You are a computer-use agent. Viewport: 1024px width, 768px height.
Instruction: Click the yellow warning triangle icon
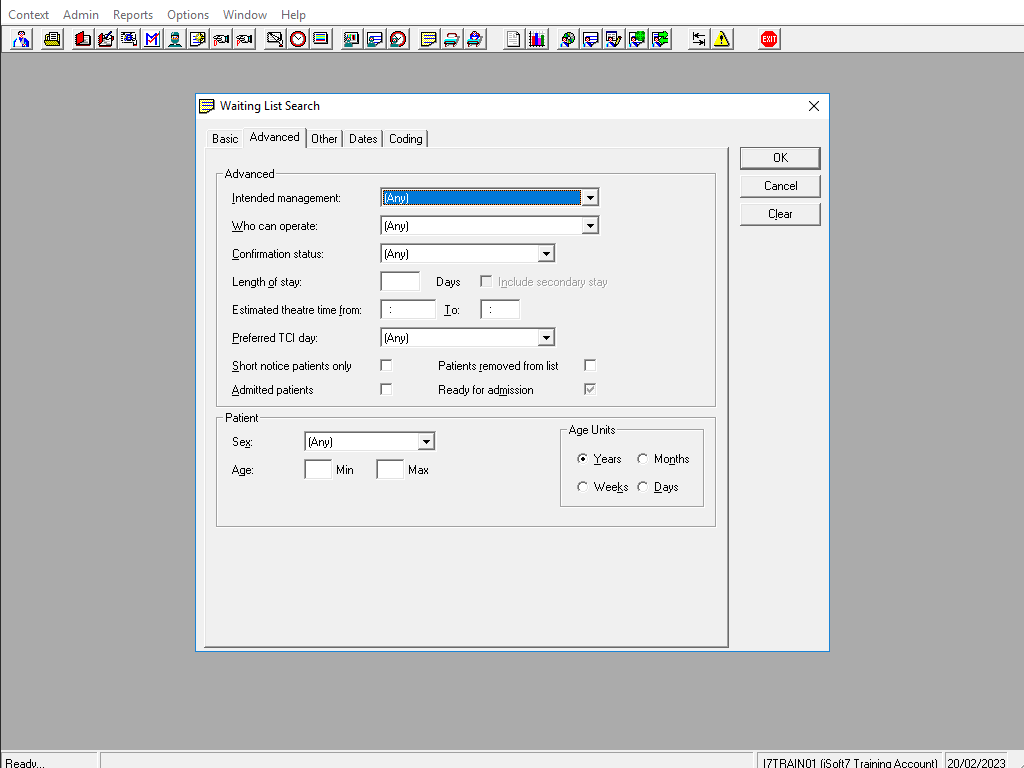point(722,39)
